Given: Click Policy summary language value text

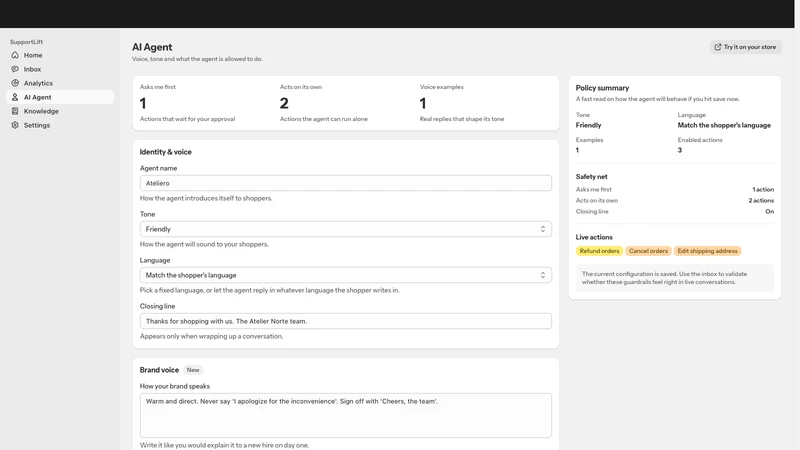Looking at the screenshot, I should point(724,125).
